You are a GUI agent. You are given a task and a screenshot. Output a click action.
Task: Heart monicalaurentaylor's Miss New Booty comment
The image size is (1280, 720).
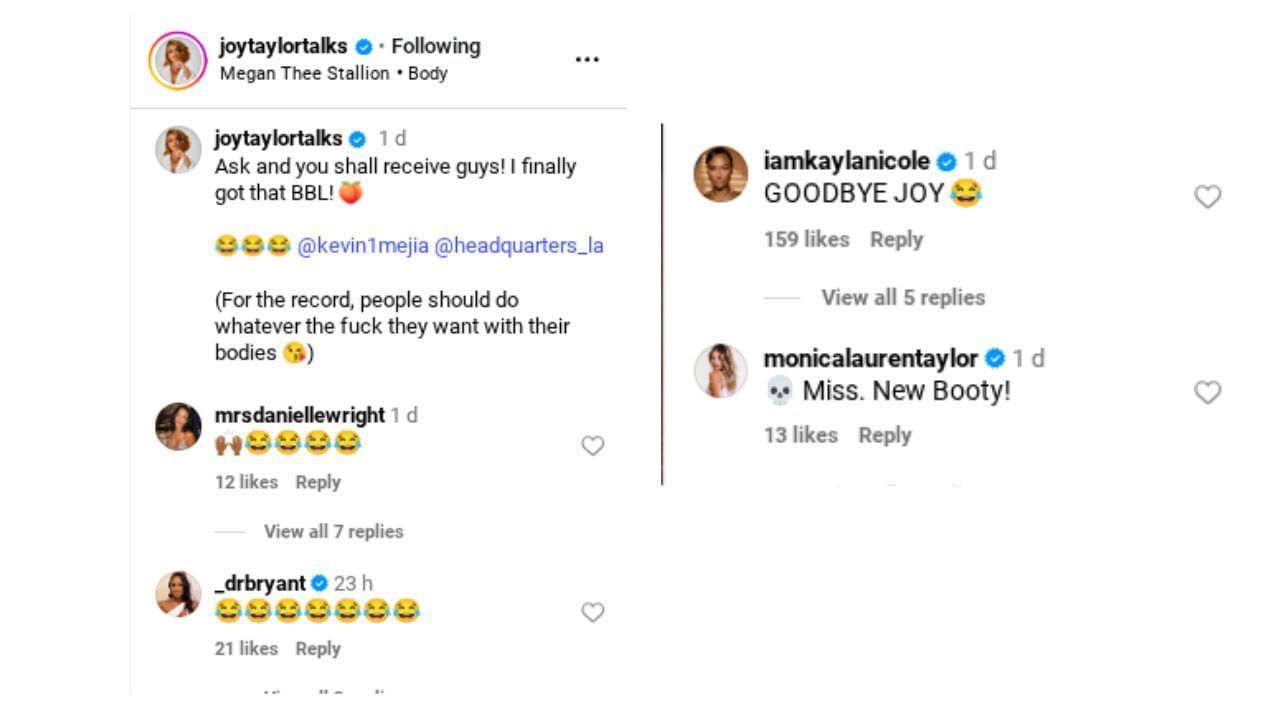[x=1208, y=393]
